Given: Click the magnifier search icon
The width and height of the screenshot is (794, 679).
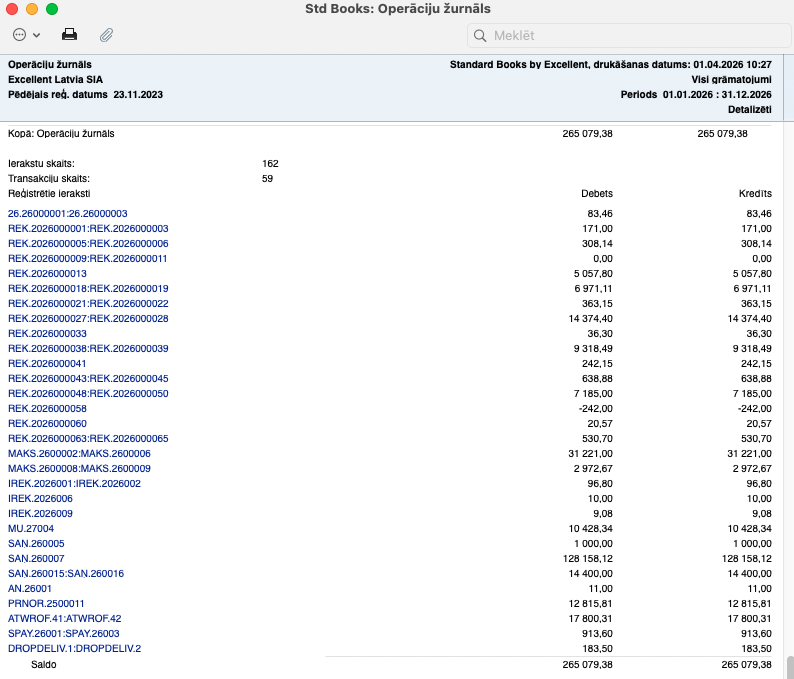Looking at the screenshot, I should pyautogui.click(x=481, y=36).
